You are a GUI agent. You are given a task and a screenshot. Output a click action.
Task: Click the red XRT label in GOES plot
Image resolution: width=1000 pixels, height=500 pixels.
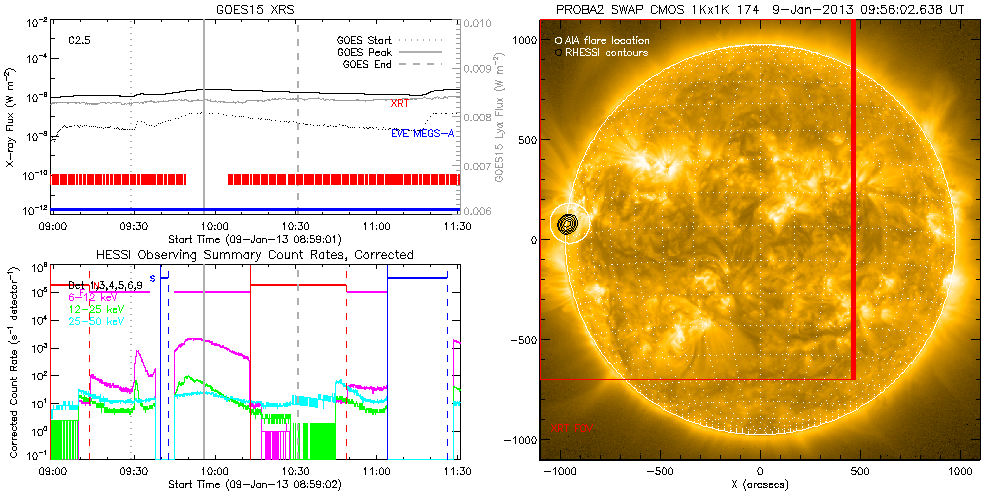coord(399,103)
